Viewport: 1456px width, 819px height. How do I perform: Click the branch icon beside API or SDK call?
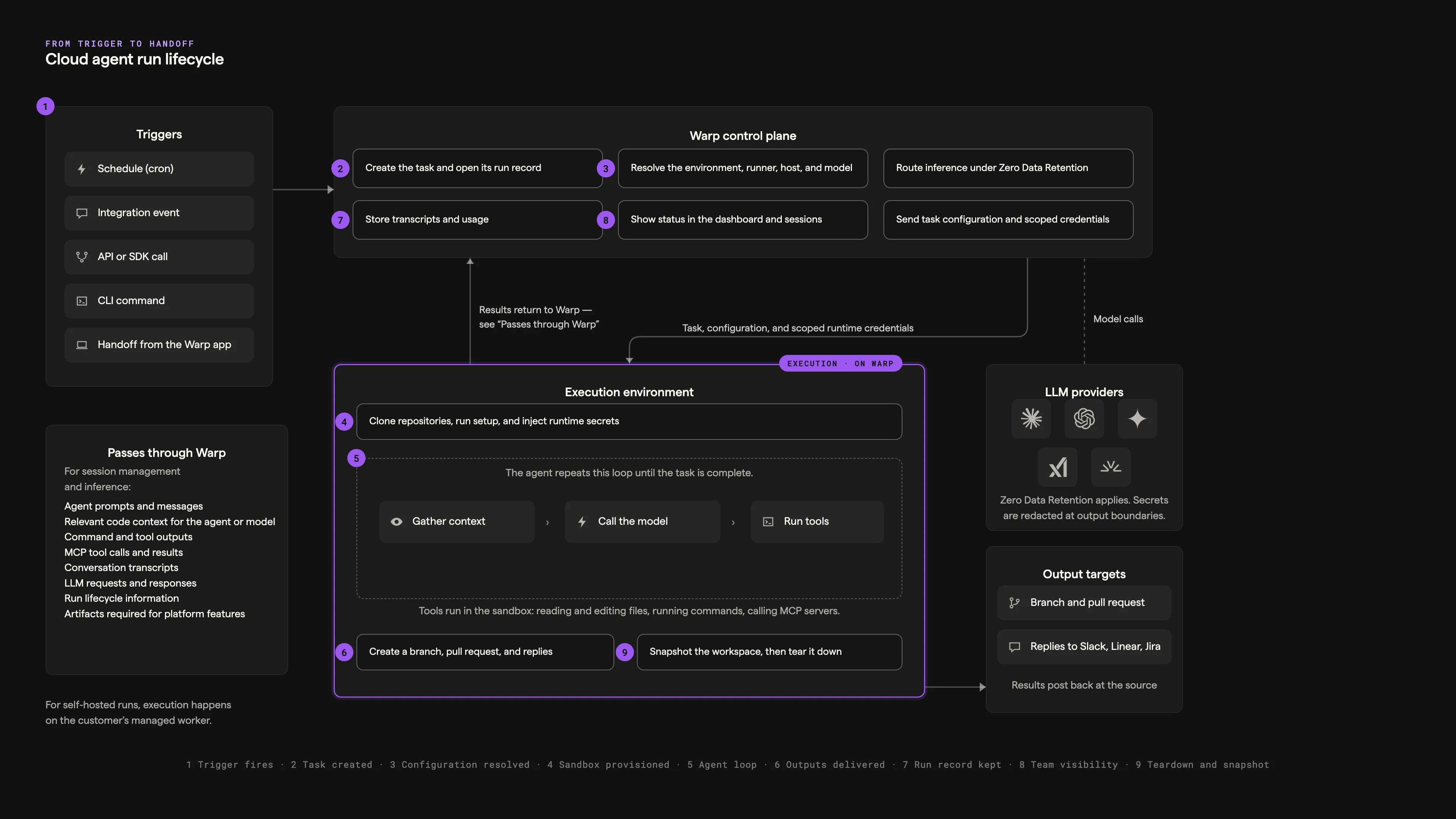point(82,257)
